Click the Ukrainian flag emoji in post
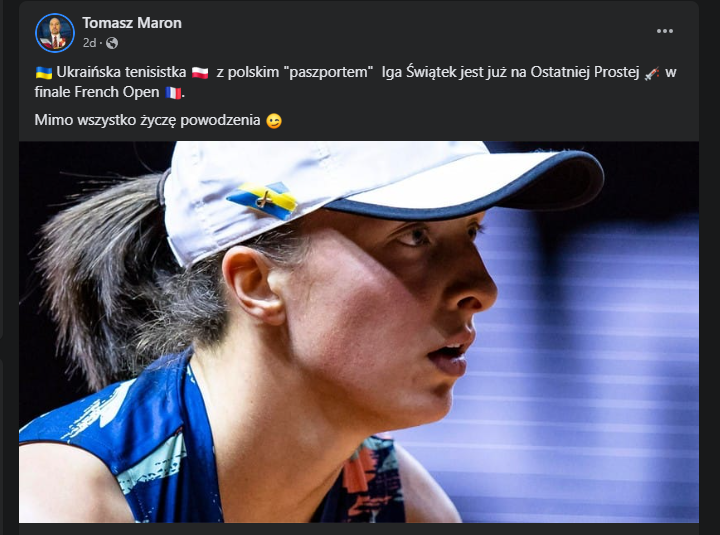720x535 pixels. tap(44, 73)
